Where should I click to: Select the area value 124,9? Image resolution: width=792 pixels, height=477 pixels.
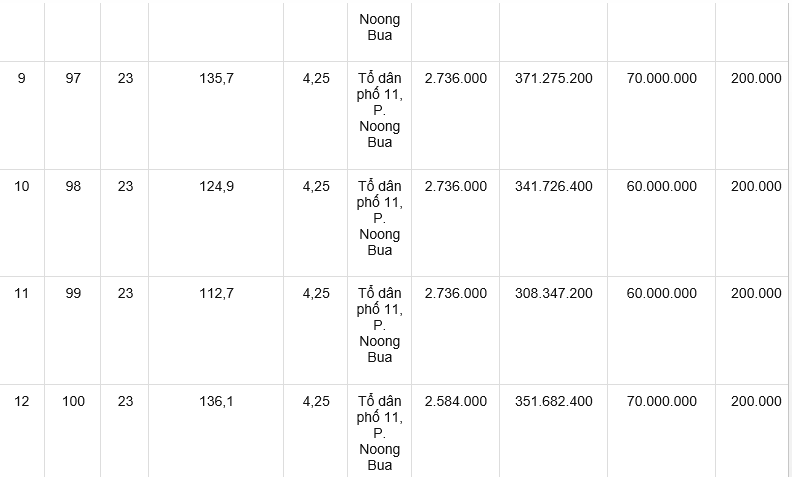[x=216, y=186]
